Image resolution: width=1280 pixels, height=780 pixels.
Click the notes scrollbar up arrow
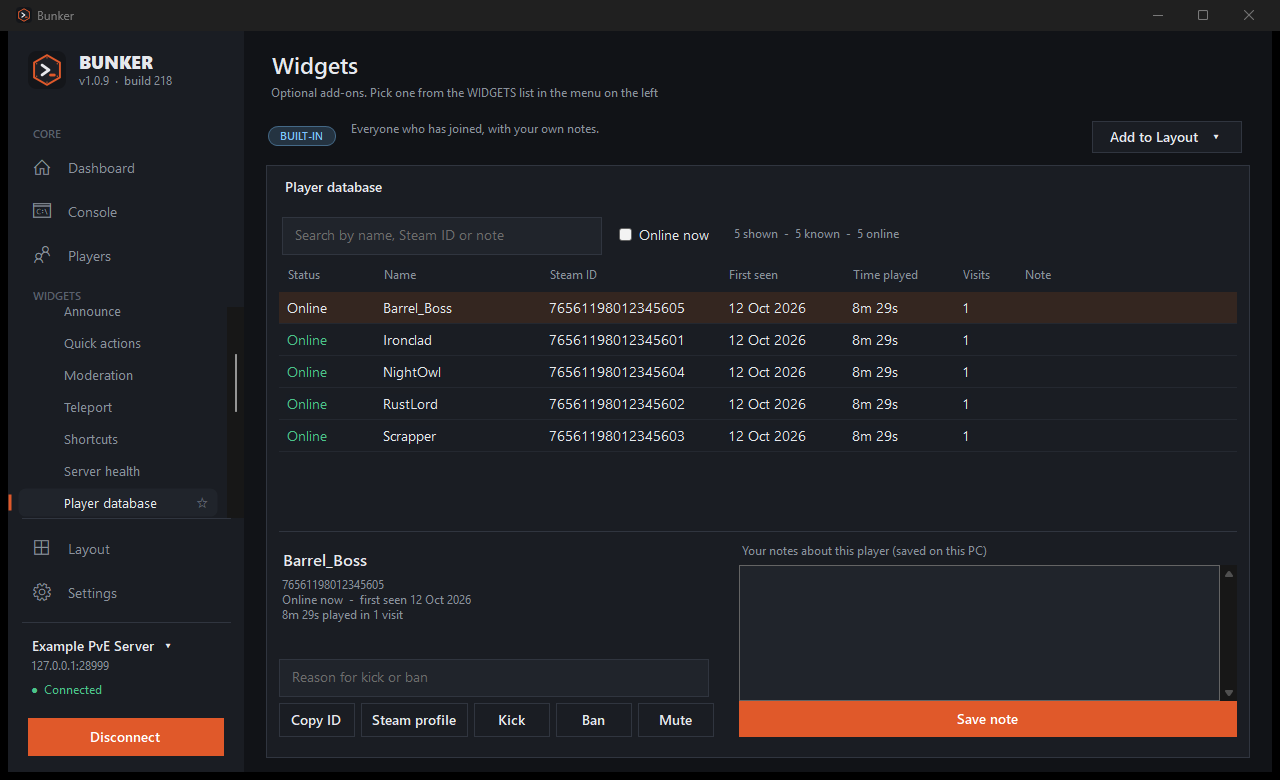[1229, 573]
